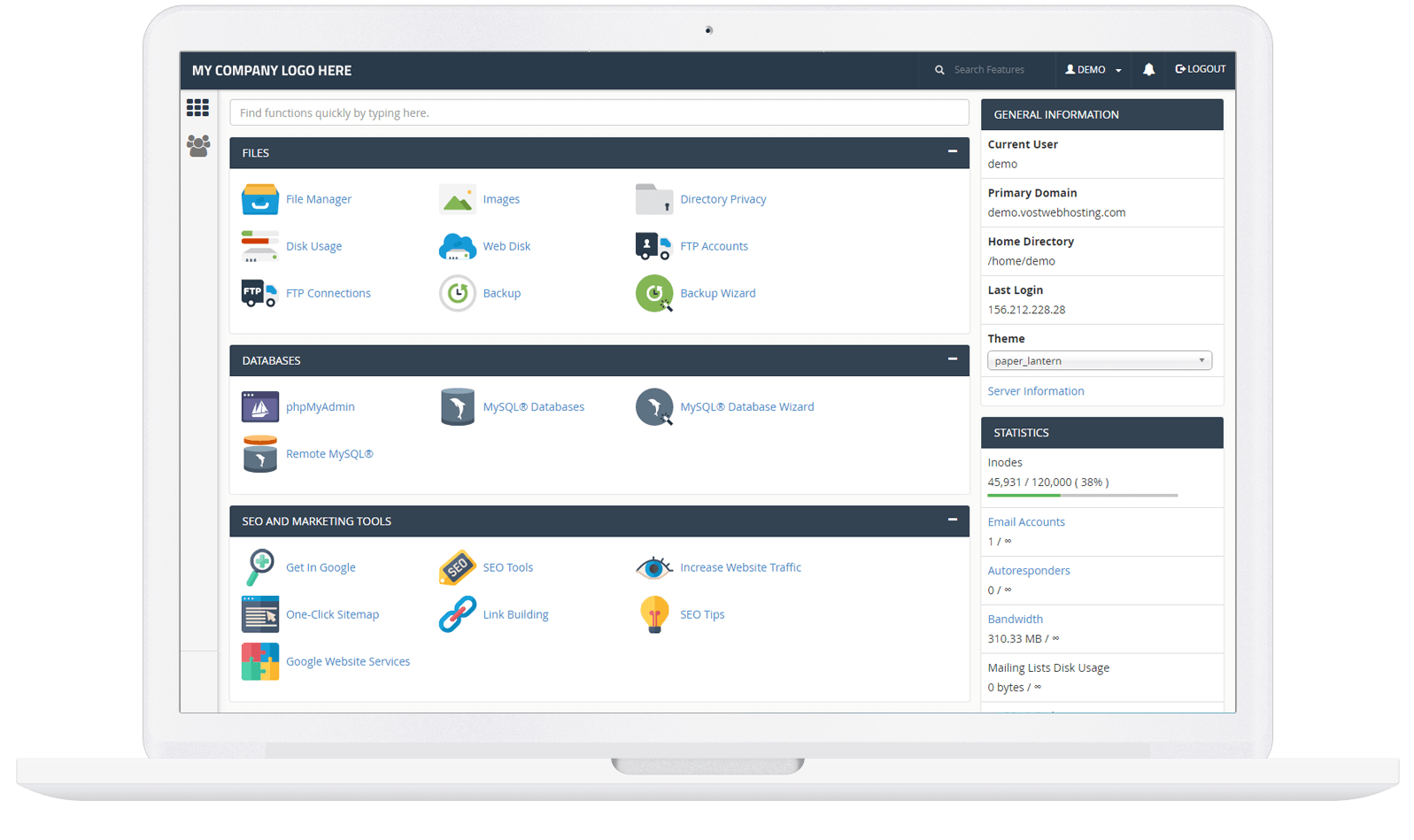Open the File Manager icon
This screenshot has width=1414, height=840.
coord(259,199)
